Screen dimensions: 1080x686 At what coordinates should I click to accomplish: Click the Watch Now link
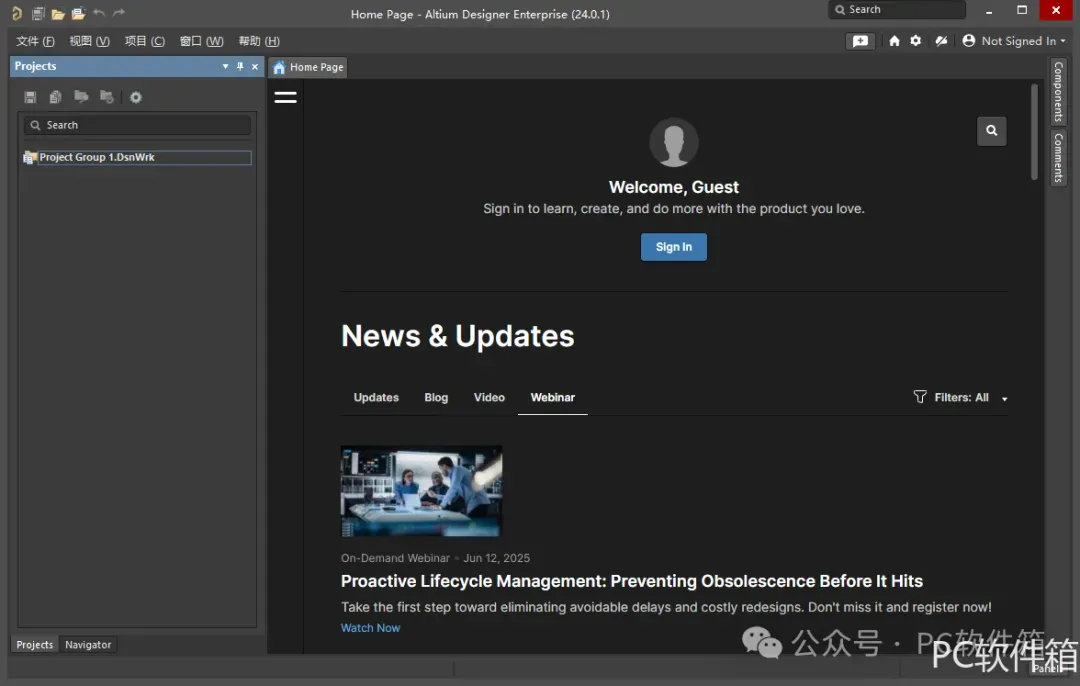pyautogui.click(x=370, y=627)
